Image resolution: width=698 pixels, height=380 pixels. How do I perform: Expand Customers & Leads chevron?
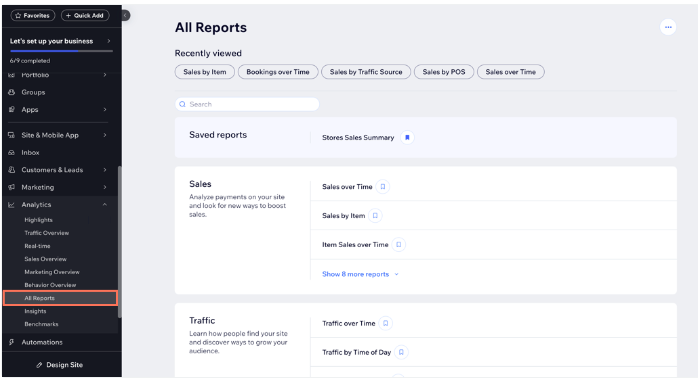[x=105, y=170]
